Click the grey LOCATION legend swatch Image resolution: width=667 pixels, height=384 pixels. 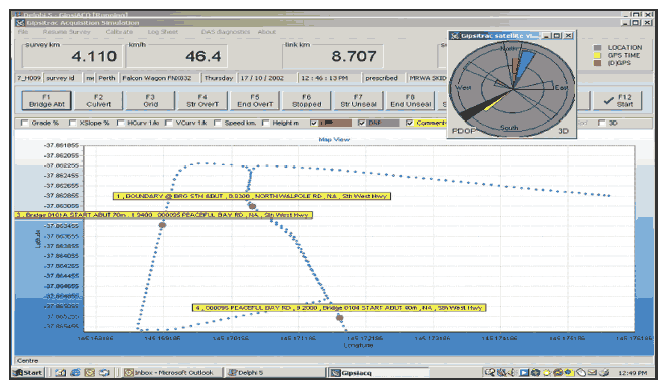point(598,48)
